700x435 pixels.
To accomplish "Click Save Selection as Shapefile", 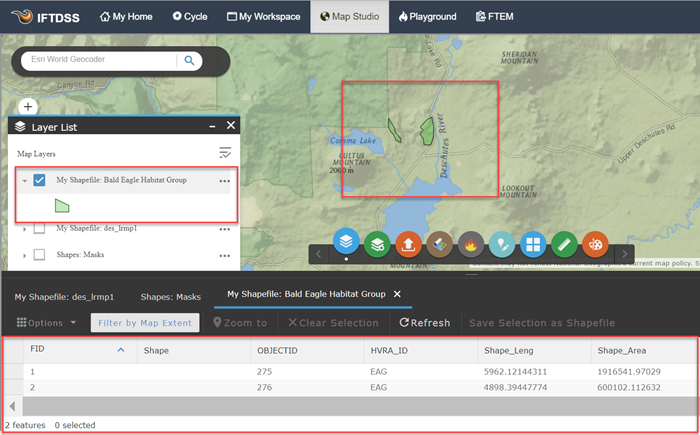I will click(542, 322).
